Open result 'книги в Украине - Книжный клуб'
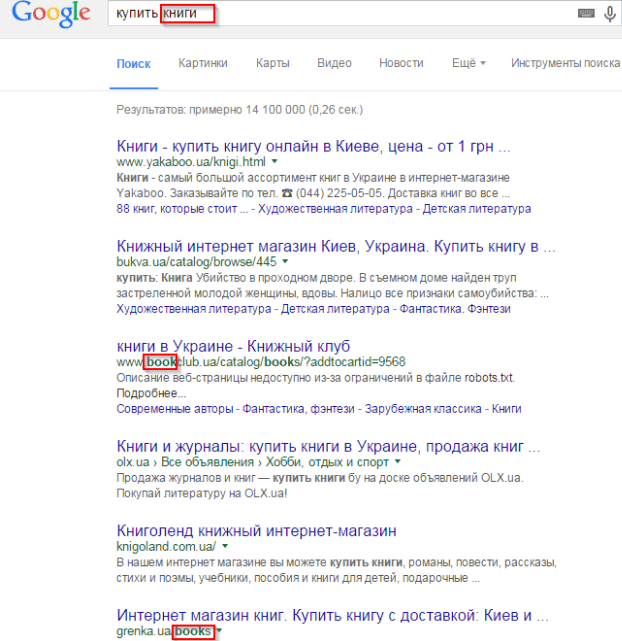 pyautogui.click(x=233, y=346)
